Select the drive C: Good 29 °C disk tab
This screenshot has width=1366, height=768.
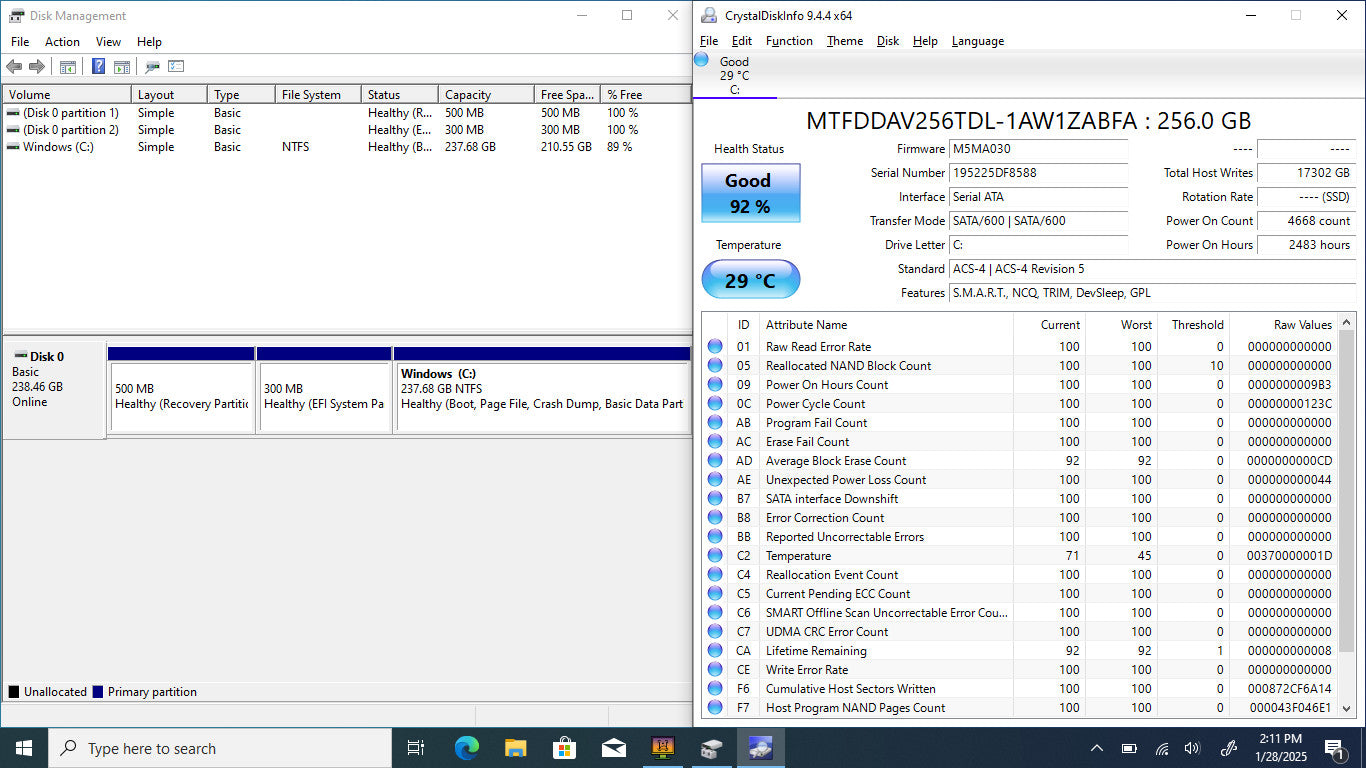(x=734, y=76)
